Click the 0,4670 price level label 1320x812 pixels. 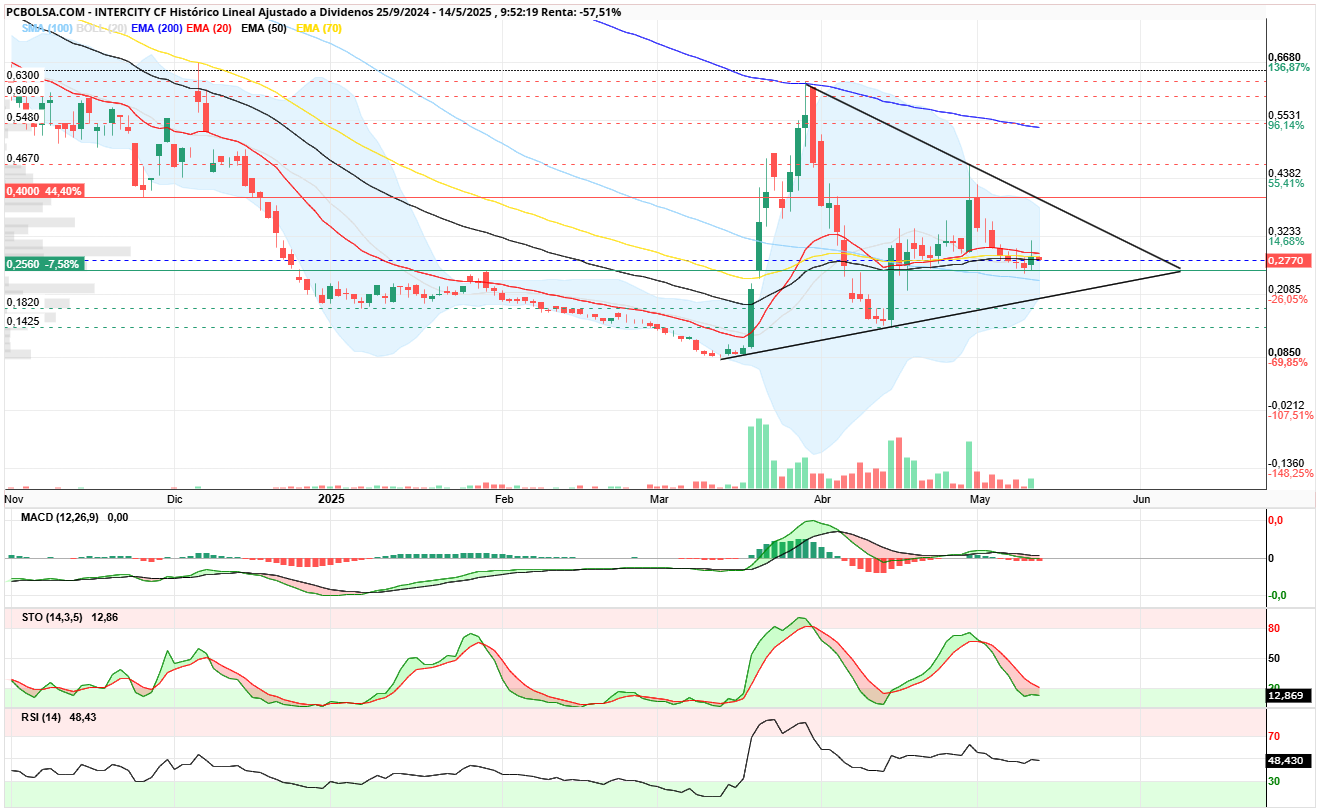point(23,158)
